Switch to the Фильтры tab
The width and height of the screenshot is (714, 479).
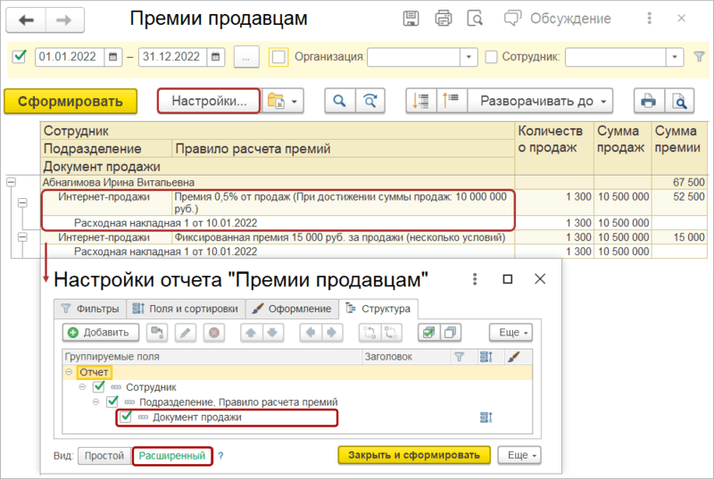point(90,308)
